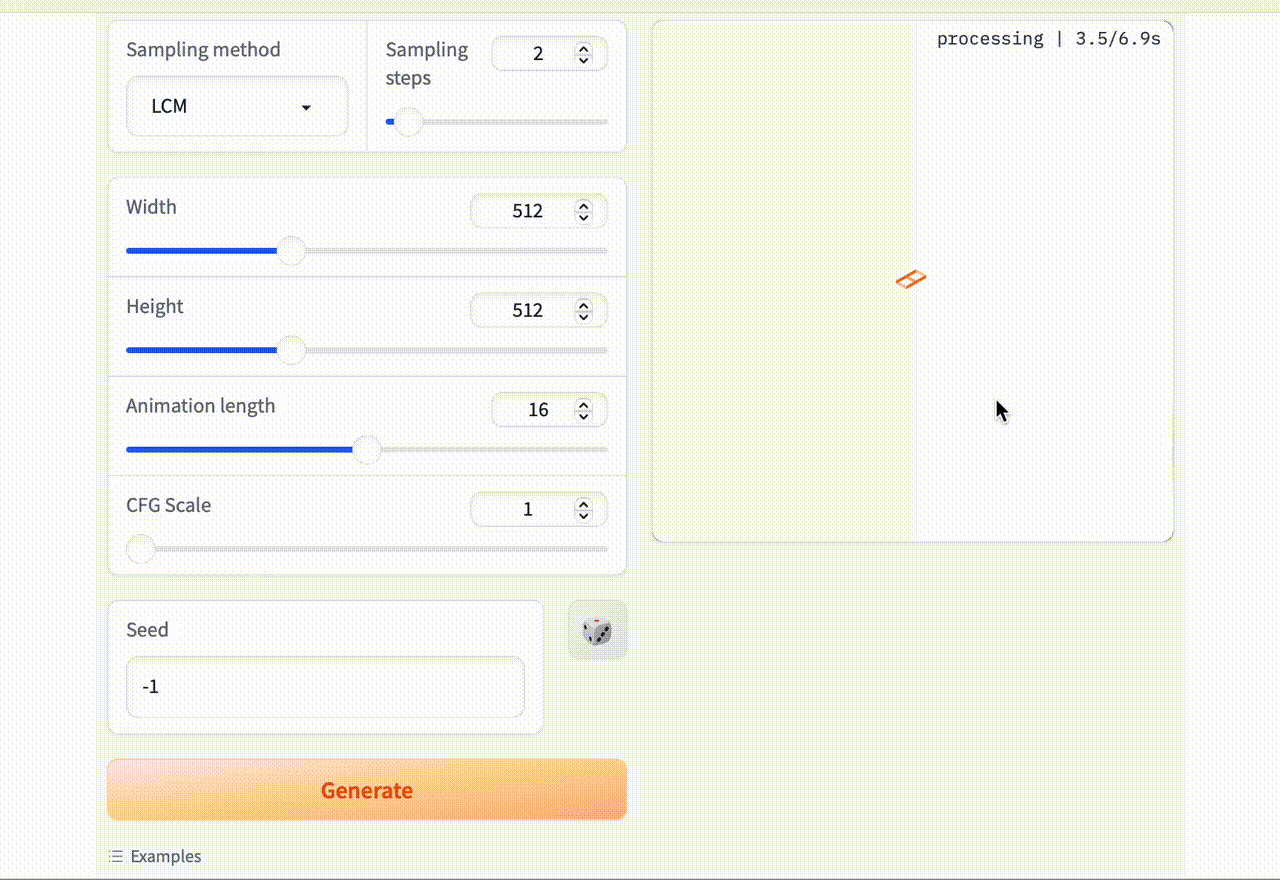Open the Sampling method LCM dropdown
The width and height of the screenshot is (1280, 880).
[237, 107]
